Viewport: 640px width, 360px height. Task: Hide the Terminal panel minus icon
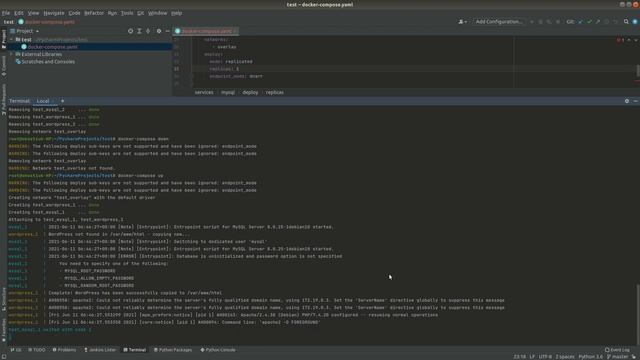click(636, 101)
